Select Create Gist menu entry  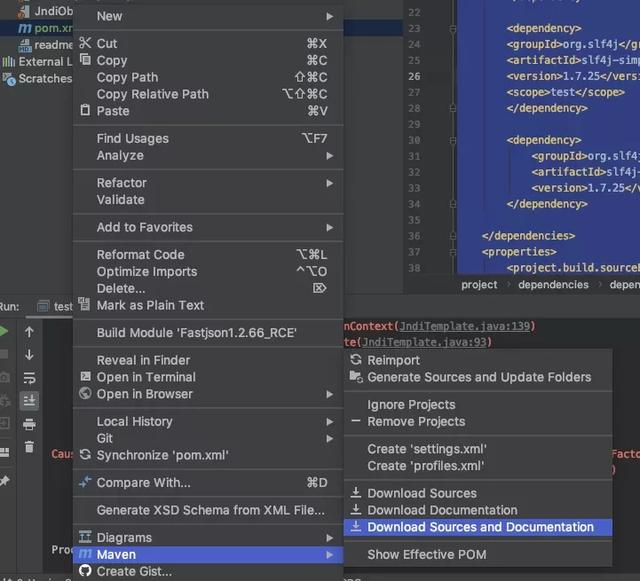tap(134, 572)
